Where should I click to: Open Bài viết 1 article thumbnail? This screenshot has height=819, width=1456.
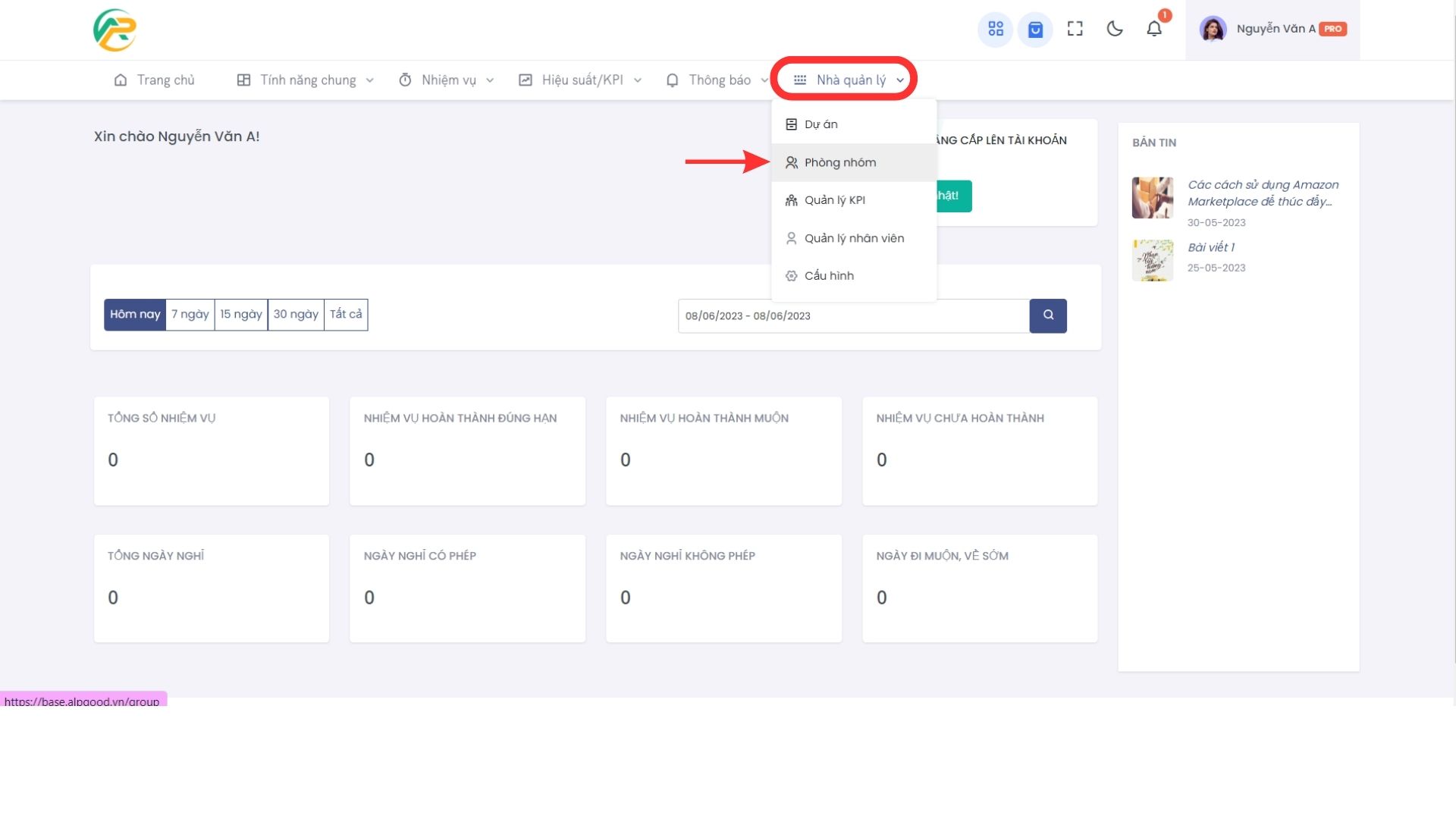(1153, 260)
